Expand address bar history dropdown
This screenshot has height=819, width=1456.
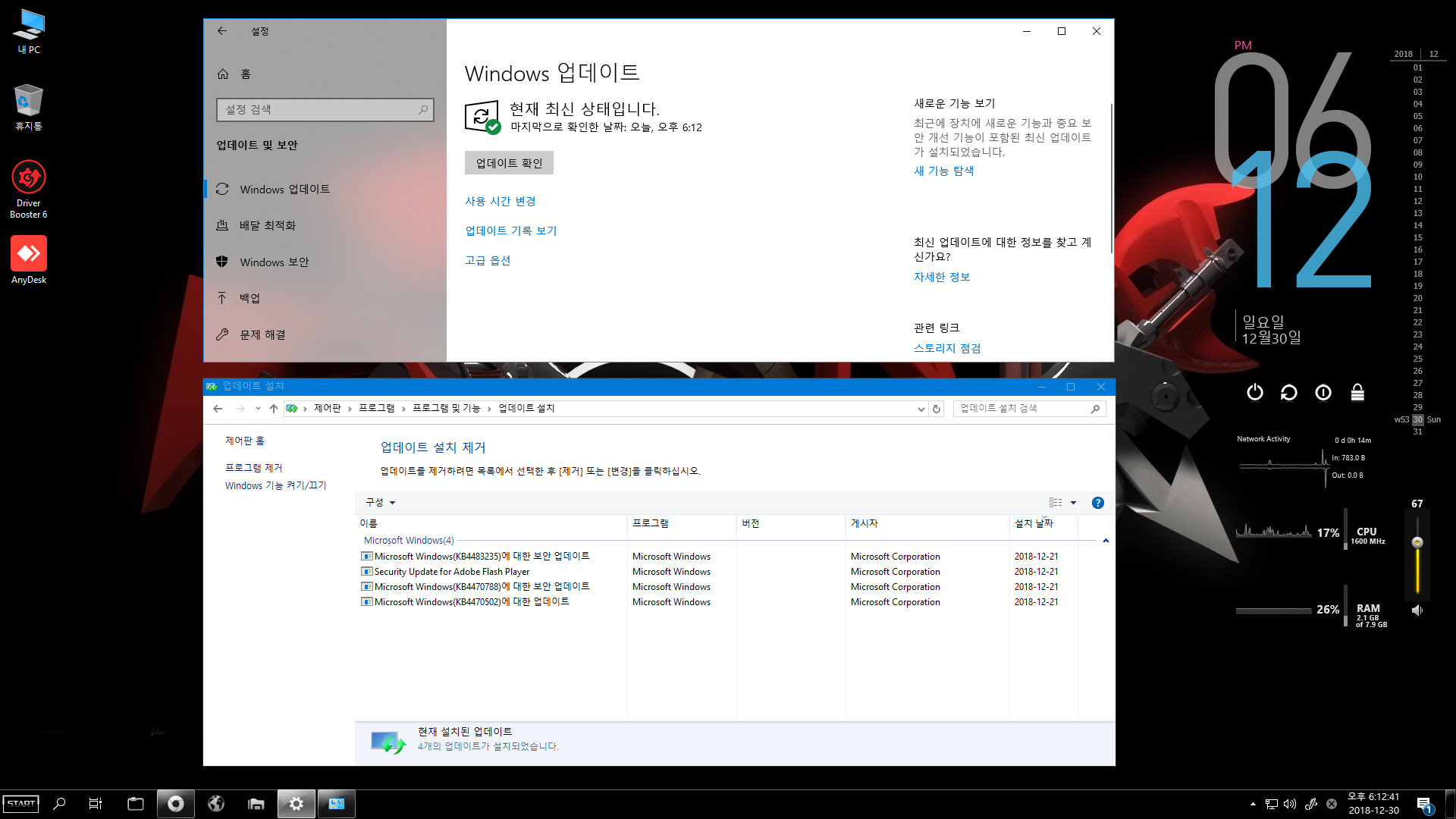point(921,409)
